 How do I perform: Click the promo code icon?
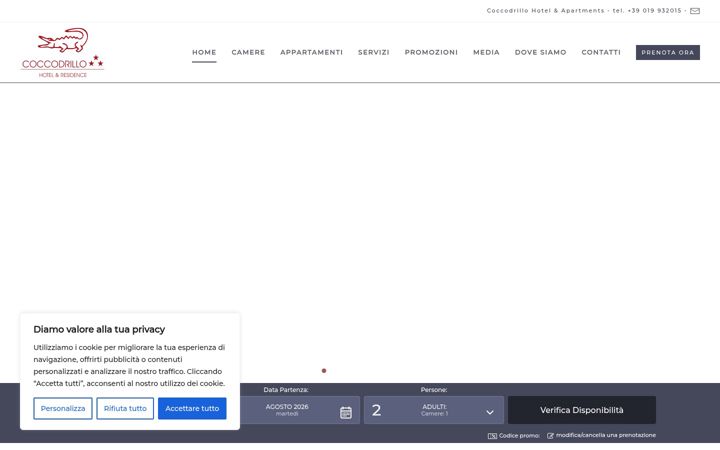[x=492, y=436]
